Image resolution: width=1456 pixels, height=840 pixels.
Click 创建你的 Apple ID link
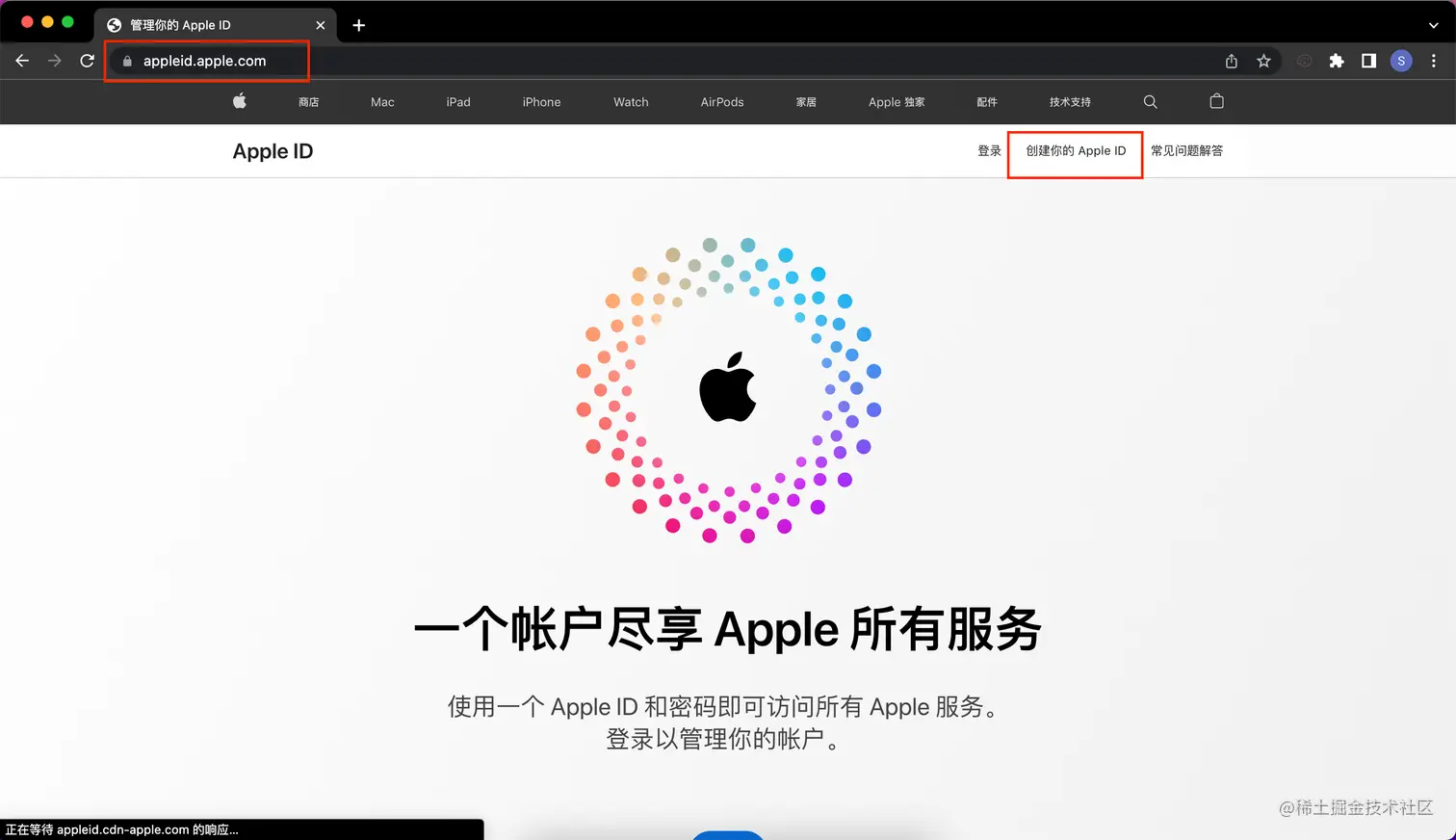pyautogui.click(x=1076, y=151)
